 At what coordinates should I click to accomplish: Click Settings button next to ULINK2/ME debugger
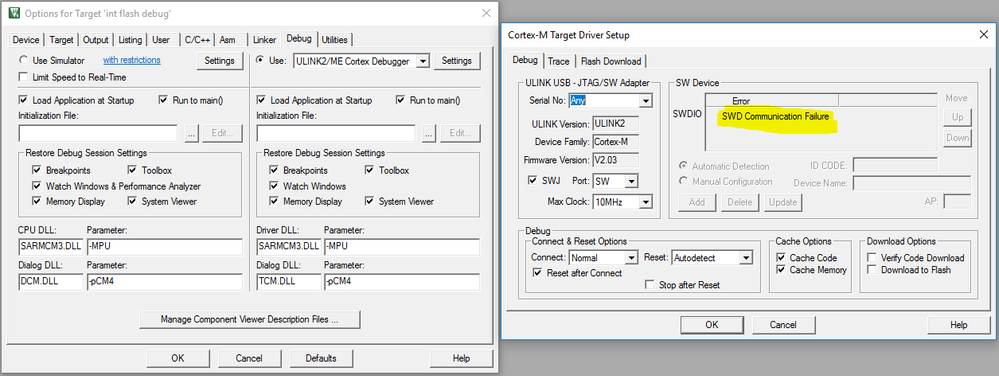point(457,61)
